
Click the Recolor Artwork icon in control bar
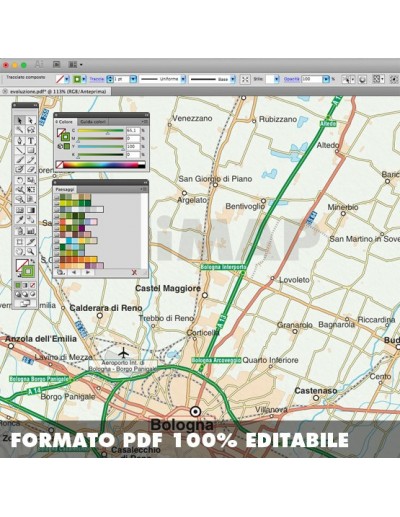click(x=362, y=79)
